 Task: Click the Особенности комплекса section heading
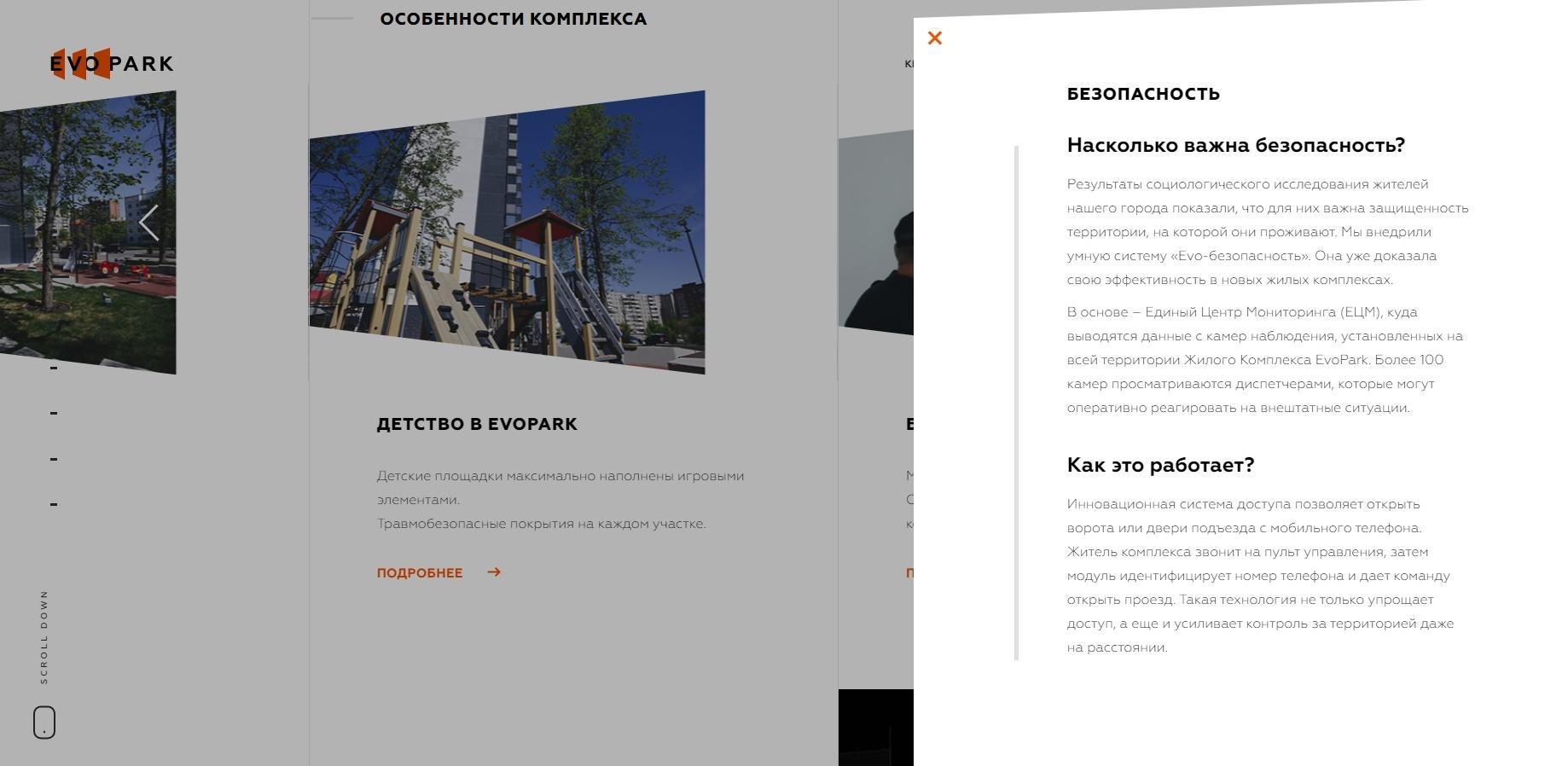pos(513,19)
